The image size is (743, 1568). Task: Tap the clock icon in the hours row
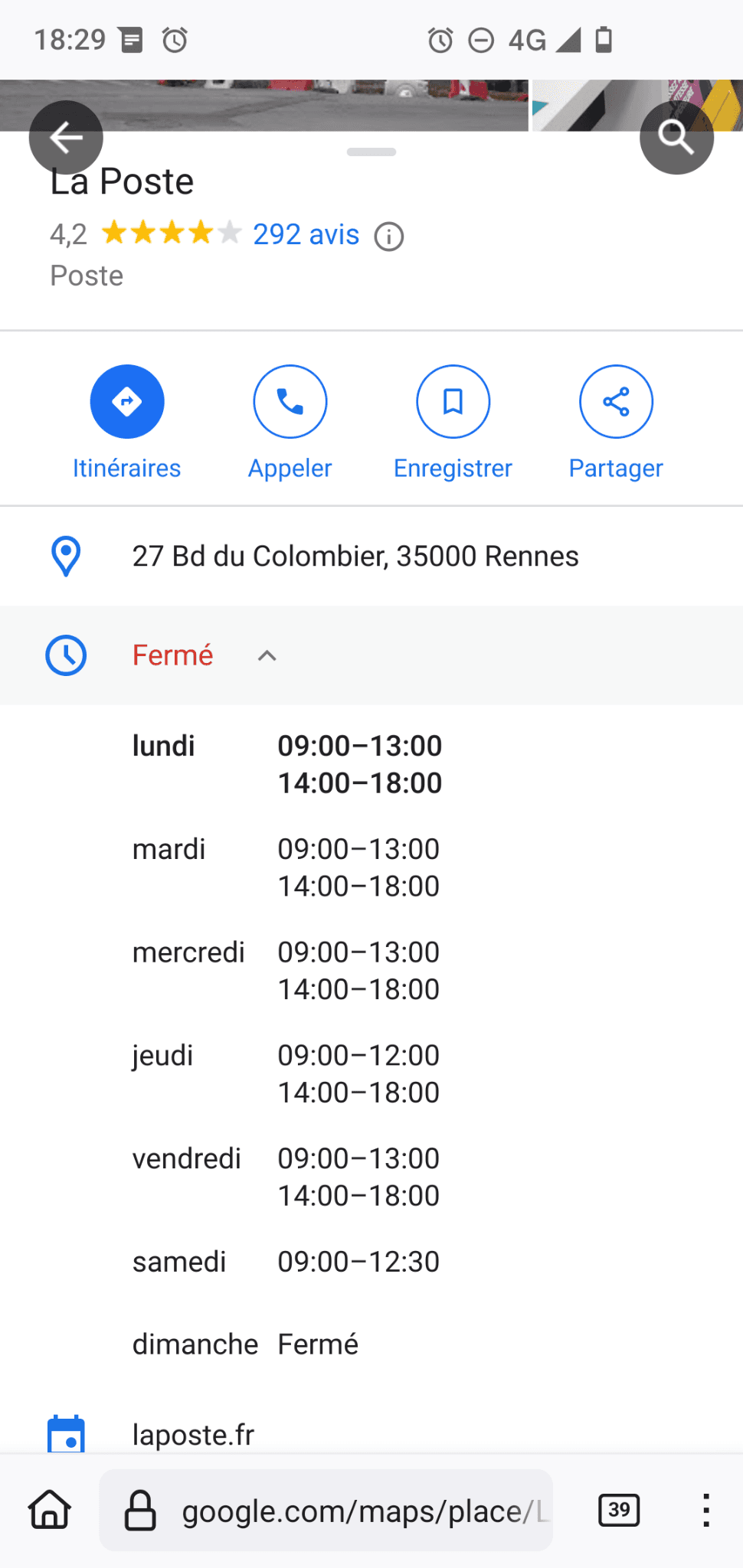tap(66, 656)
